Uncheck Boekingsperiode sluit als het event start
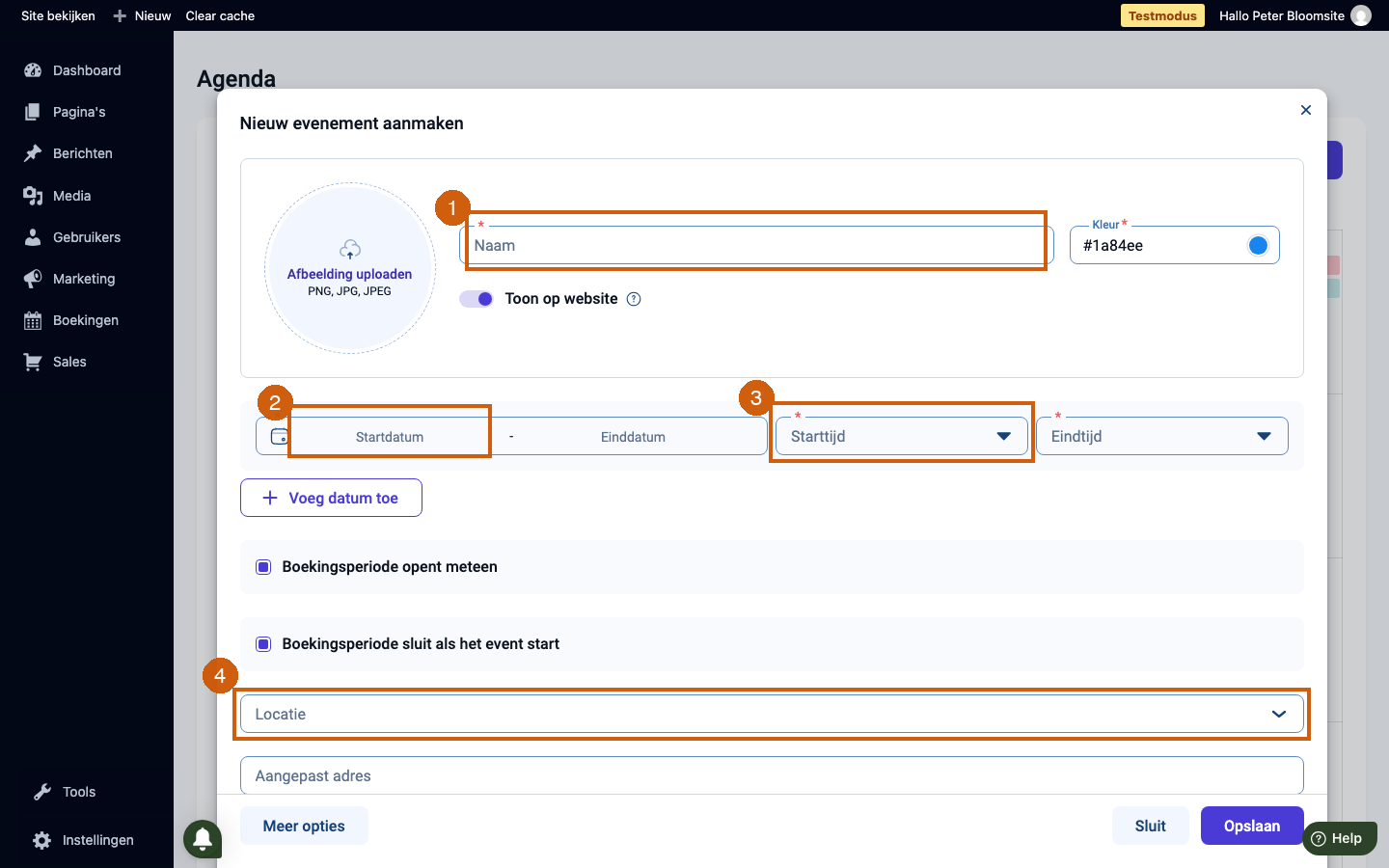The height and width of the screenshot is (868, 1389). (x=263, y=644)
